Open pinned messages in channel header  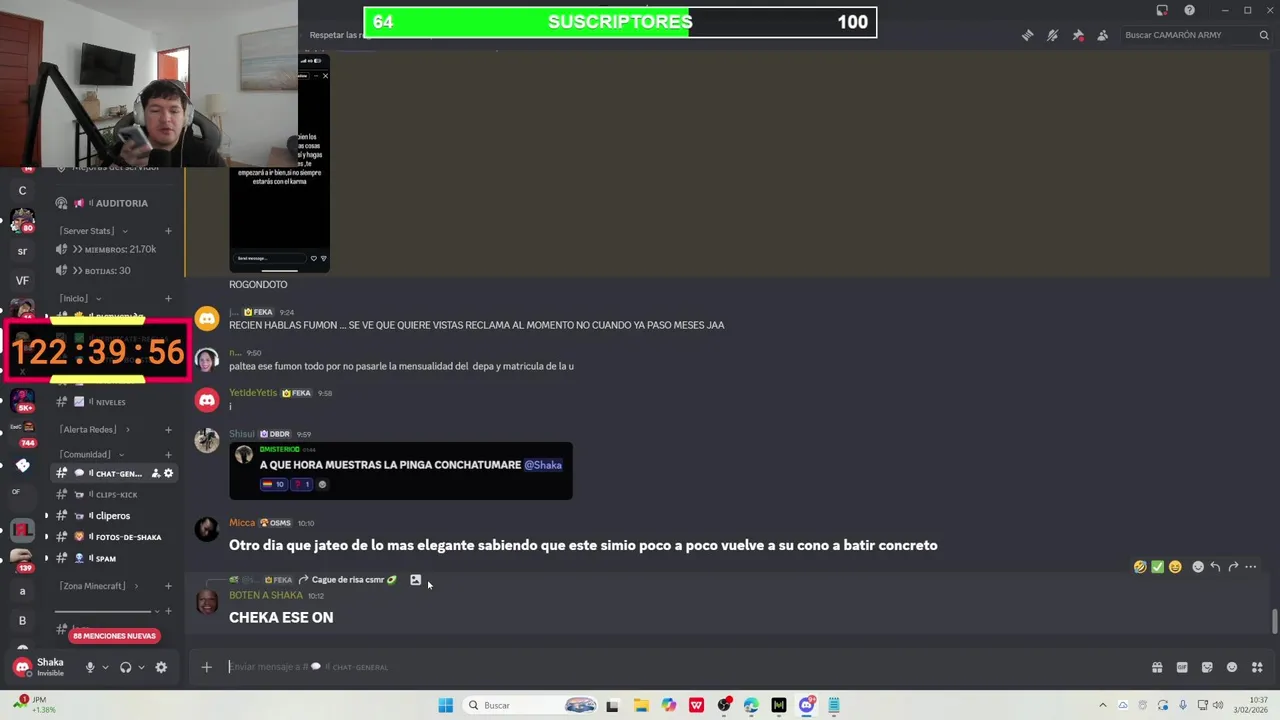1078,35
